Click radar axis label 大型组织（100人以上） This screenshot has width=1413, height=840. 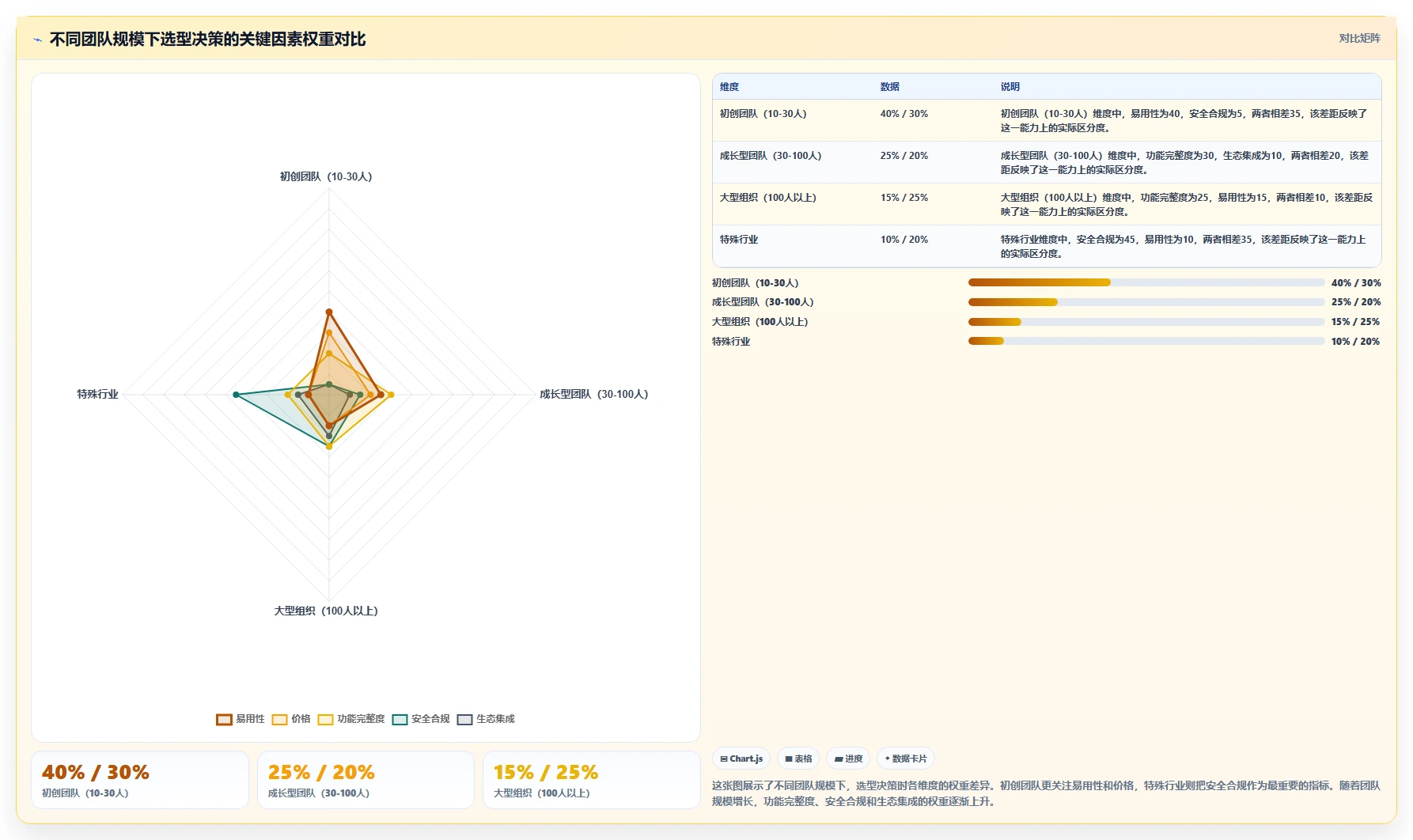tap(326, 611)
